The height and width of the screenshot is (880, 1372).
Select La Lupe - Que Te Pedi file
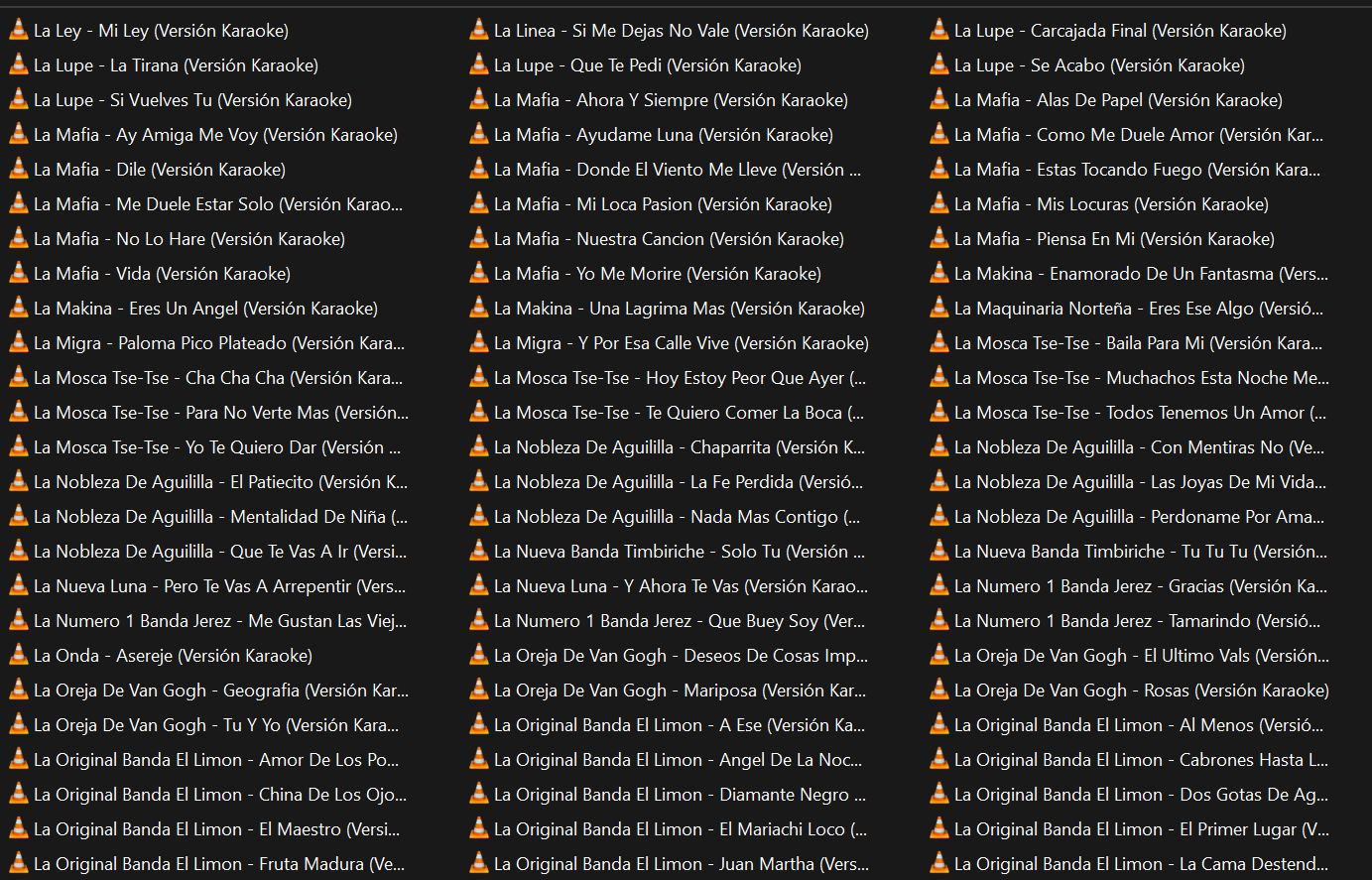click(647, 65)
